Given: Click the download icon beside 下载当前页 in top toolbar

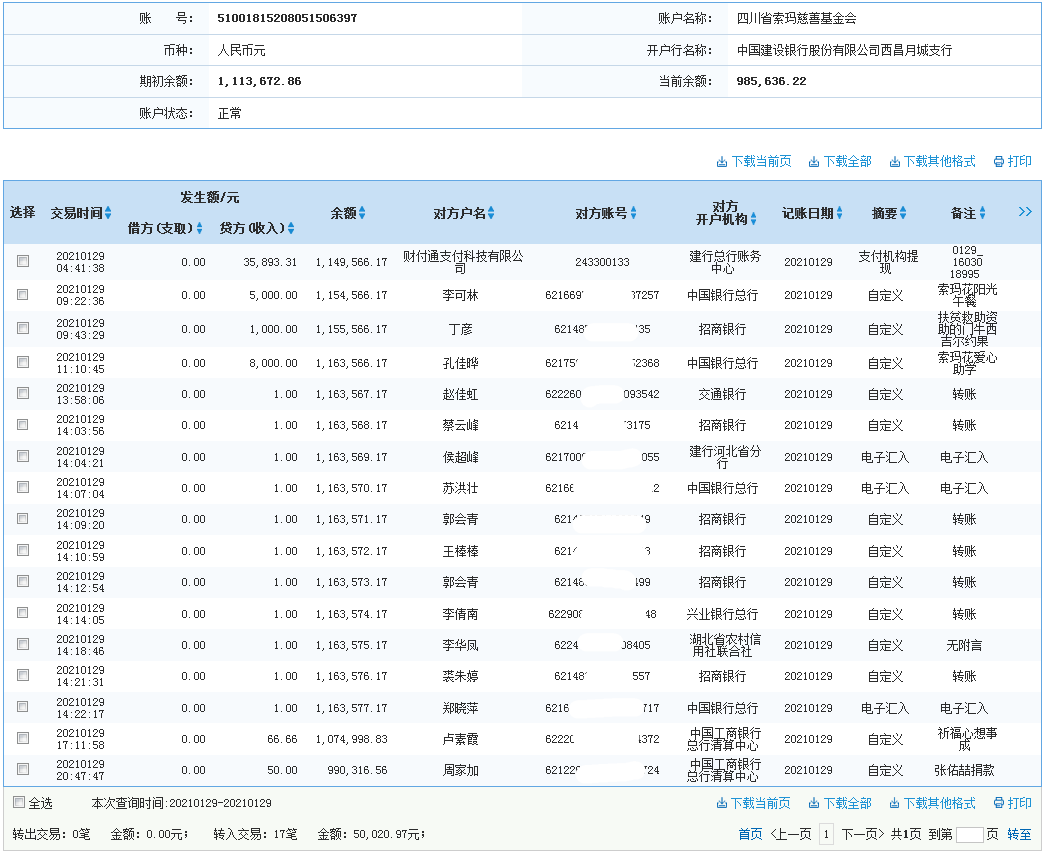Looking at the screenshot, I should pyautogui.click(x=722, y=161).
